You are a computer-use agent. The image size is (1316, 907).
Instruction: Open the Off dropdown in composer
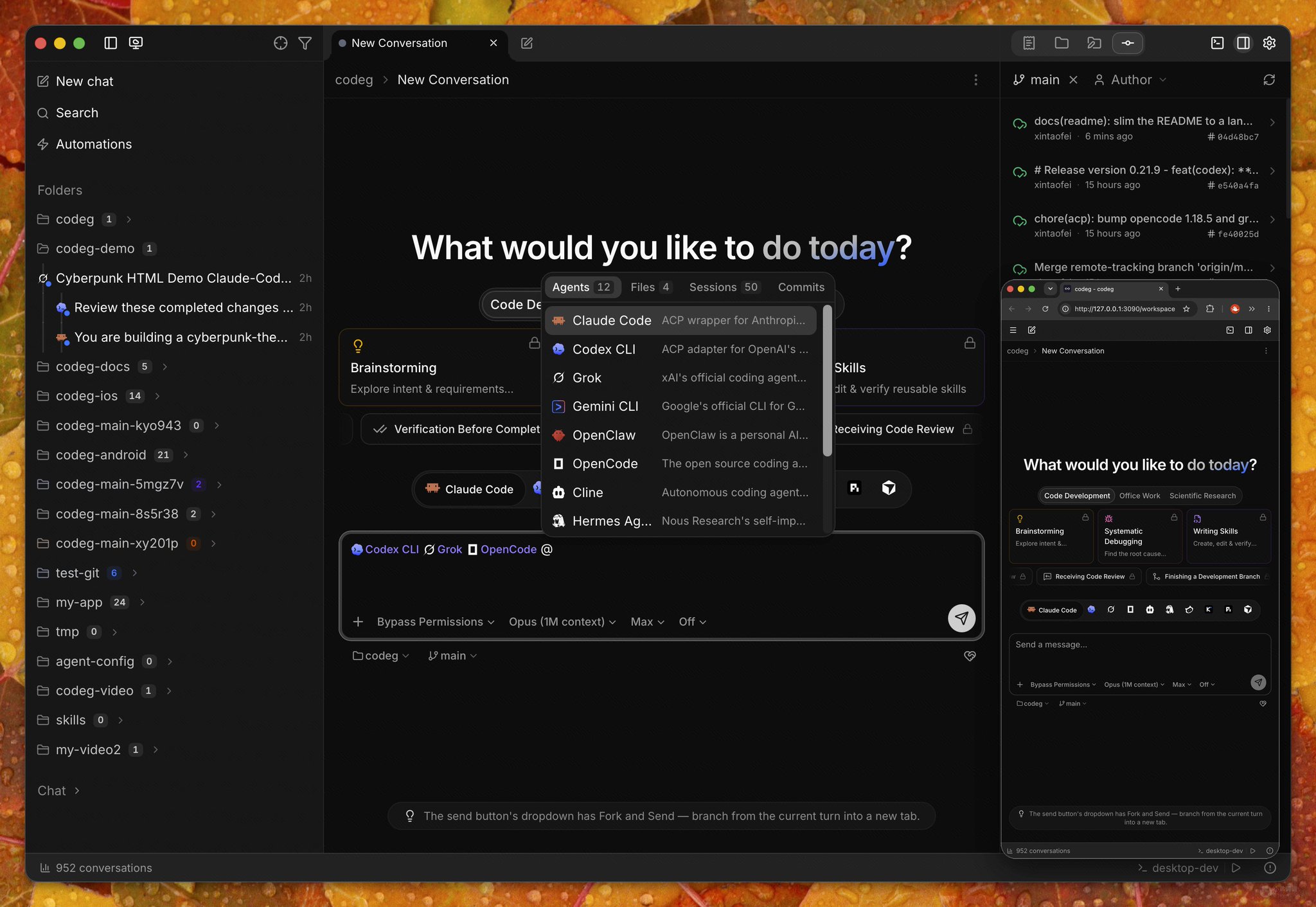[x=693, y=622]
